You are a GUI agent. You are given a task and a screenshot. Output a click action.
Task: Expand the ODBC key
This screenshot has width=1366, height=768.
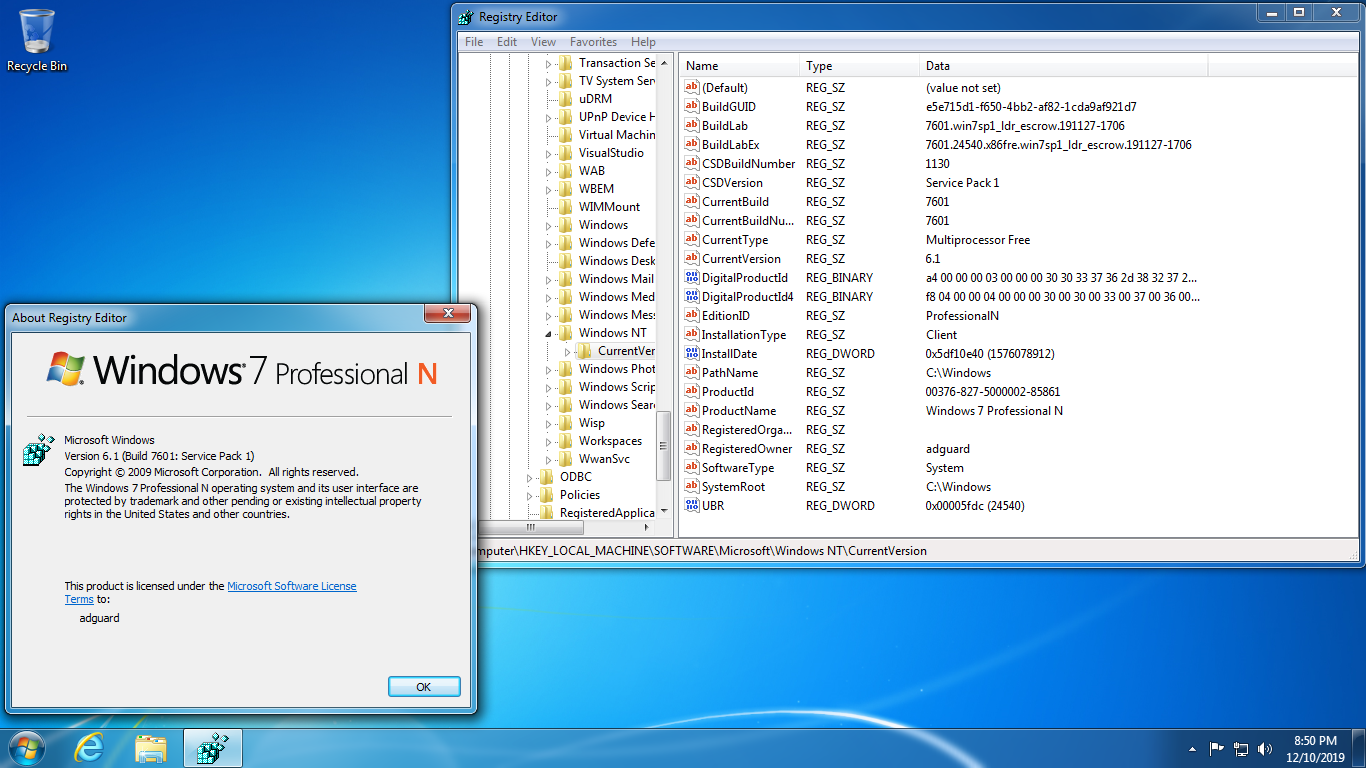[530, 477]
